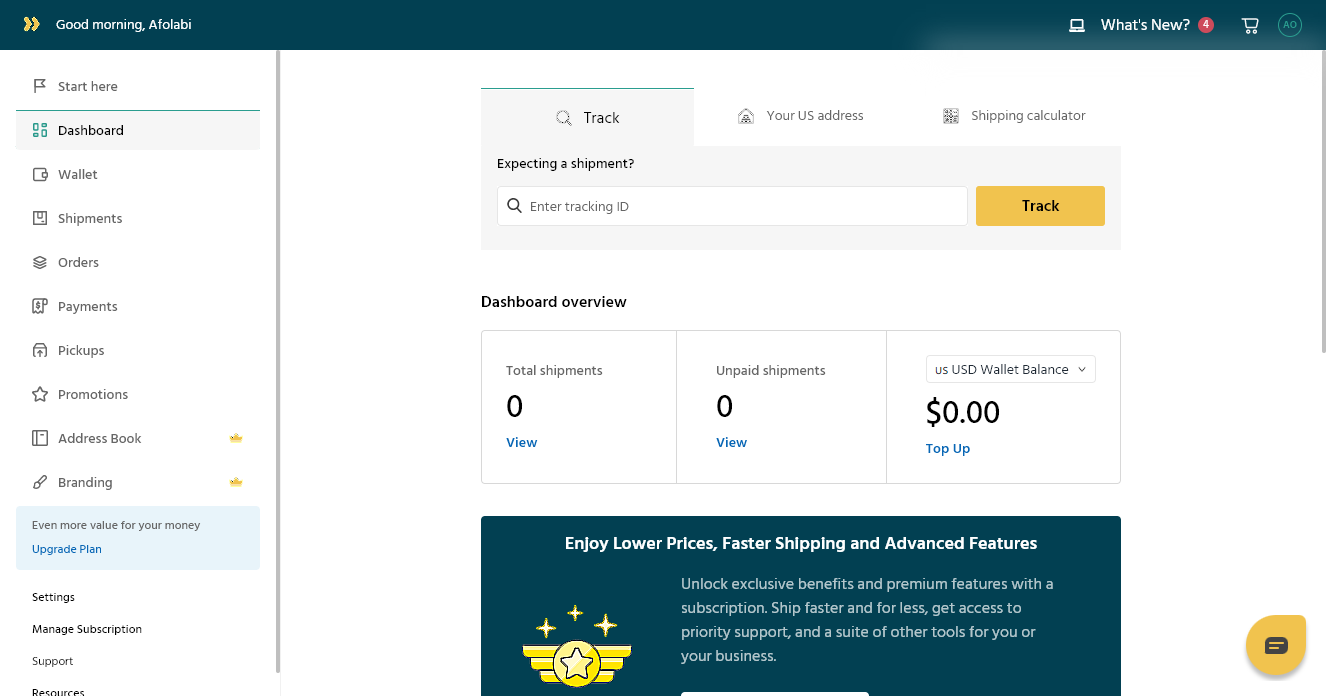Click the yellow Track button

click(x=1040, y=206)
